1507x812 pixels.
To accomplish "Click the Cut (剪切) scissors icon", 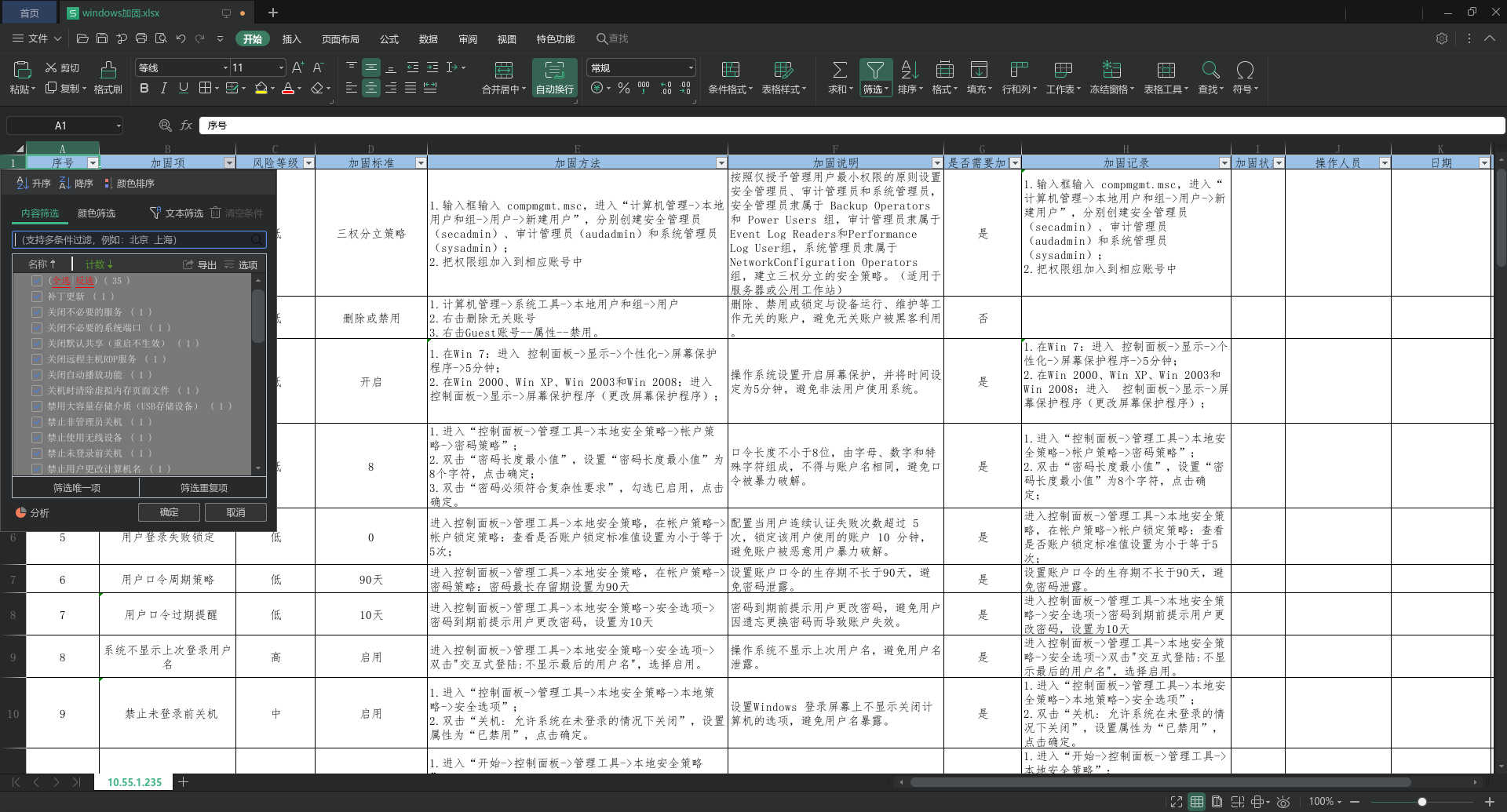I will pos(51,68).
